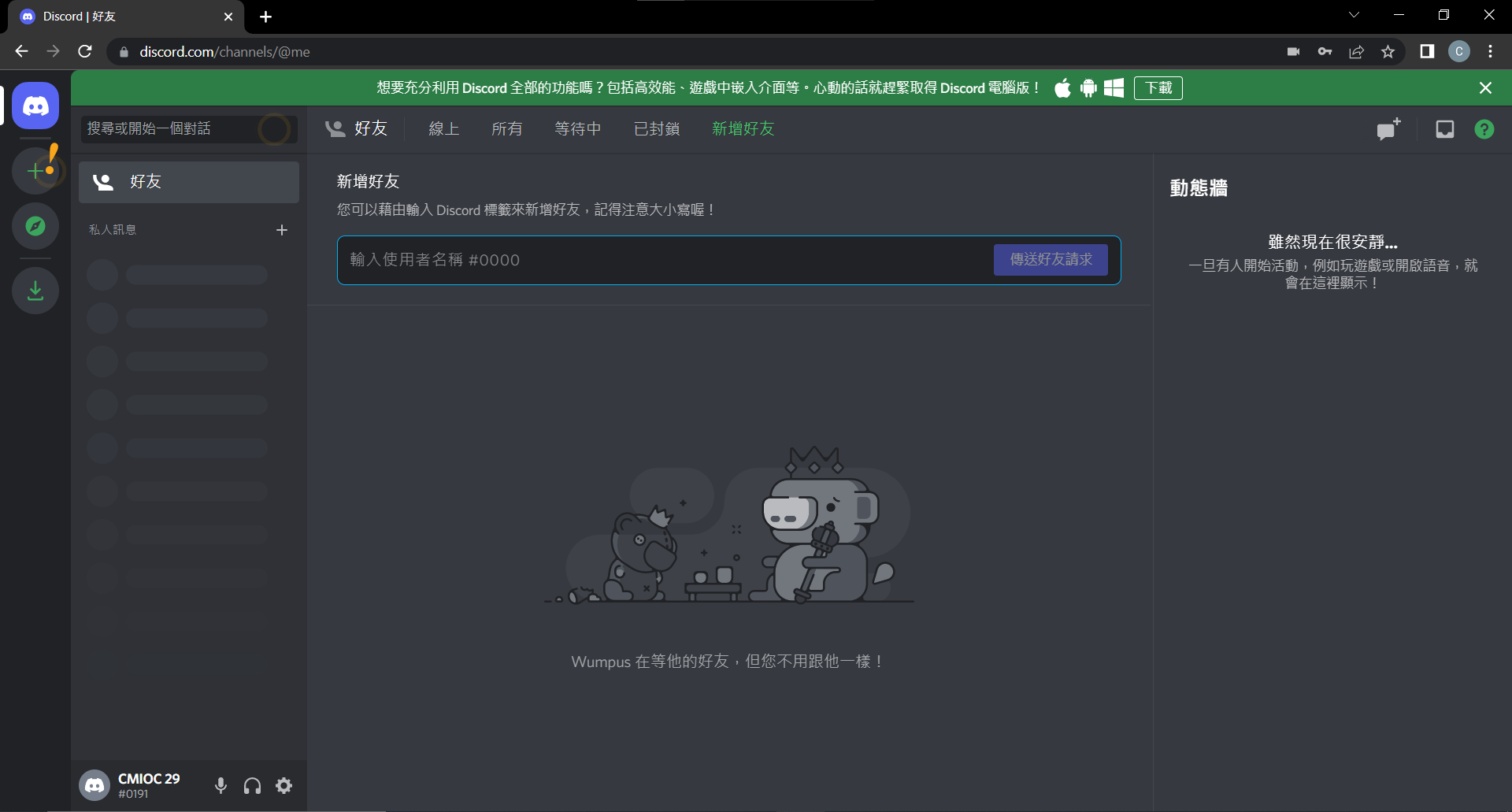
Task: Open the help question mark icon
Action: 1484,129
